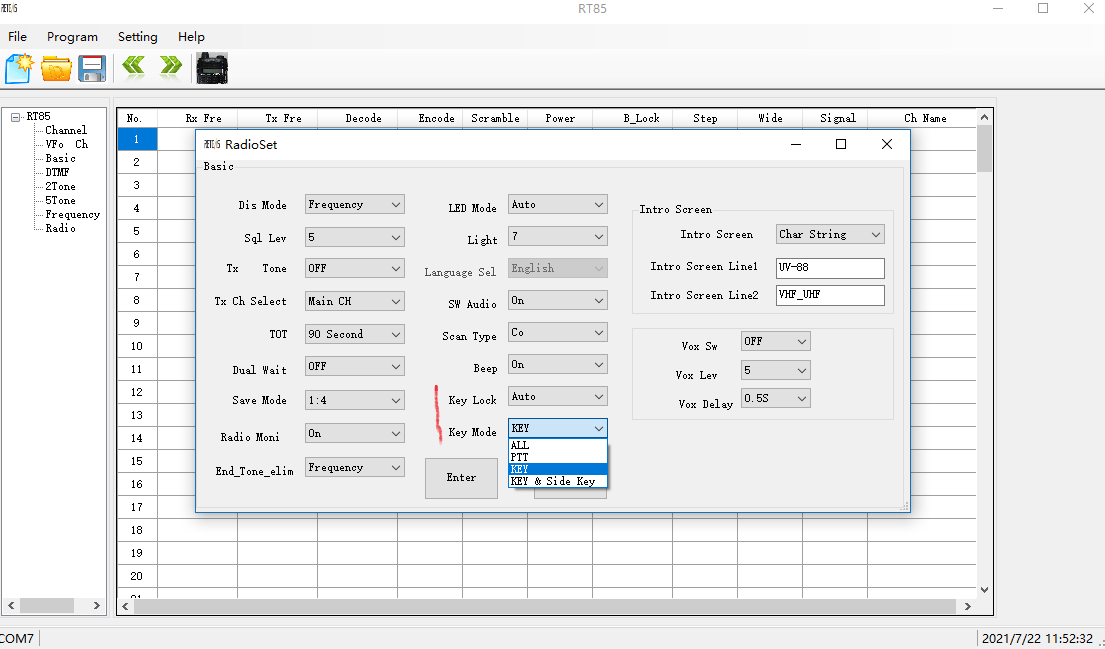Select 'KEY & Side Key' option in list
This screenshot has height=649, width=1105.
[553, 481]
